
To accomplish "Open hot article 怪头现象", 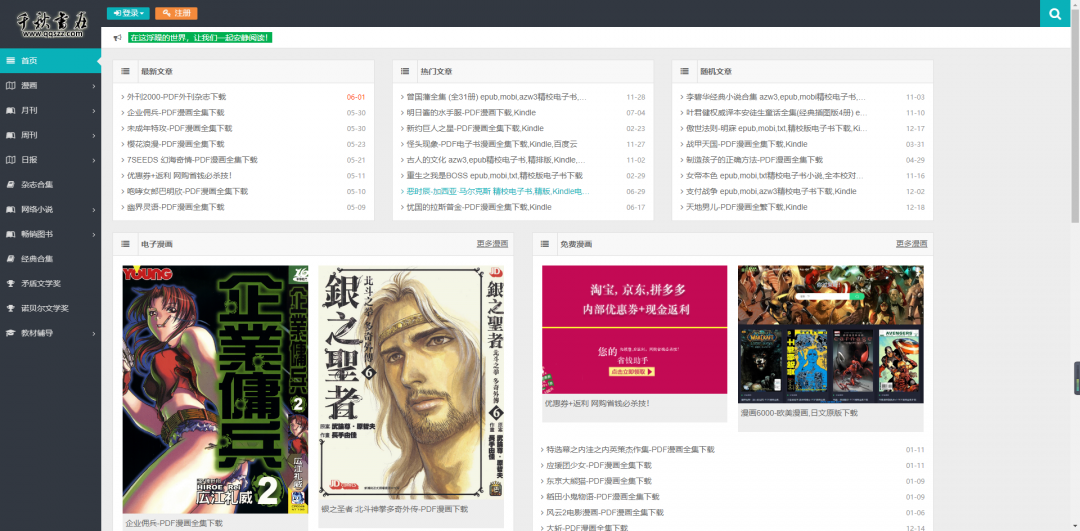I will [492, 144].
